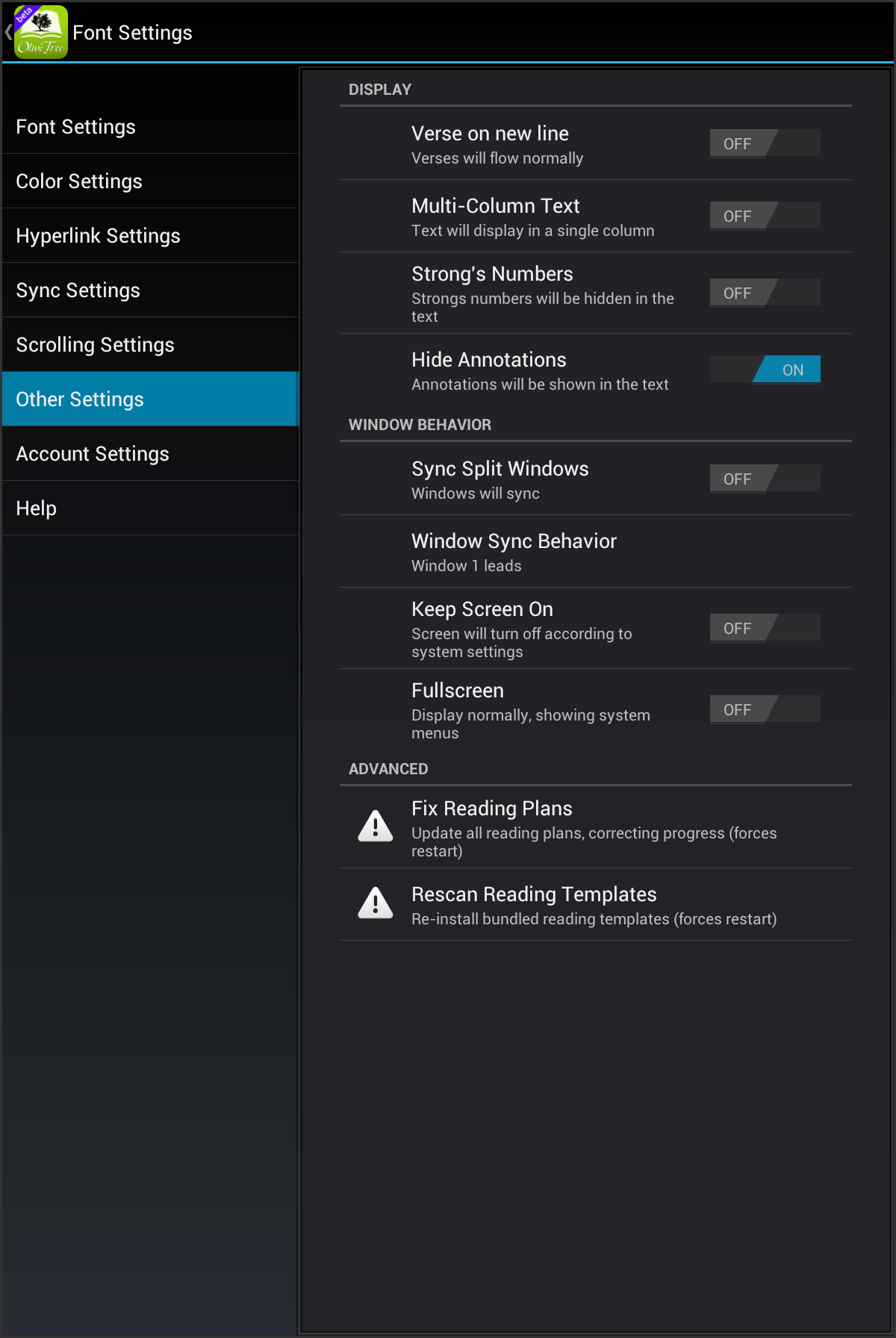This screenshot has height=1338, width=896.
Task: Open the Help section
Action: click(x=150, y=508)
